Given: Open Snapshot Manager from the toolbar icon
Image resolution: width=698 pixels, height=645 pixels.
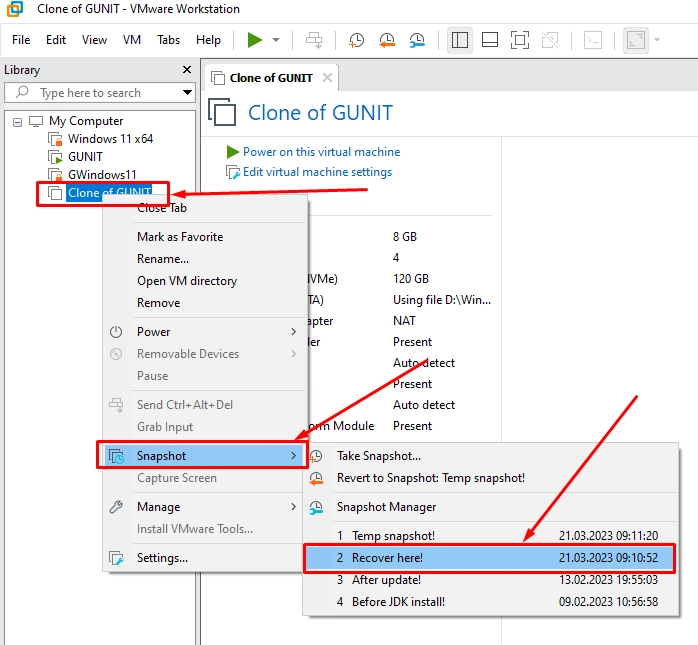Looking at the screenshot, I should 417,40.
